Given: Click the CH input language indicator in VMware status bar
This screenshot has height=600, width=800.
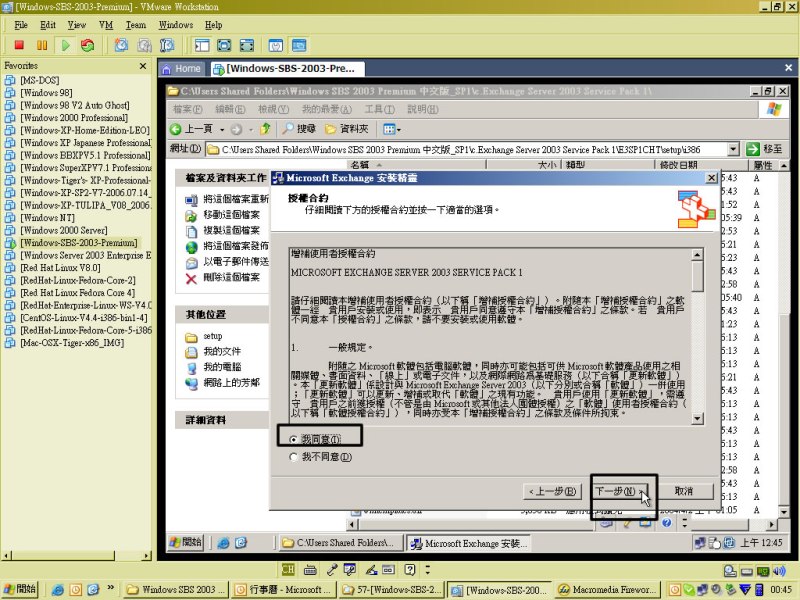Looking at the screenshot, I should point(288,569).
